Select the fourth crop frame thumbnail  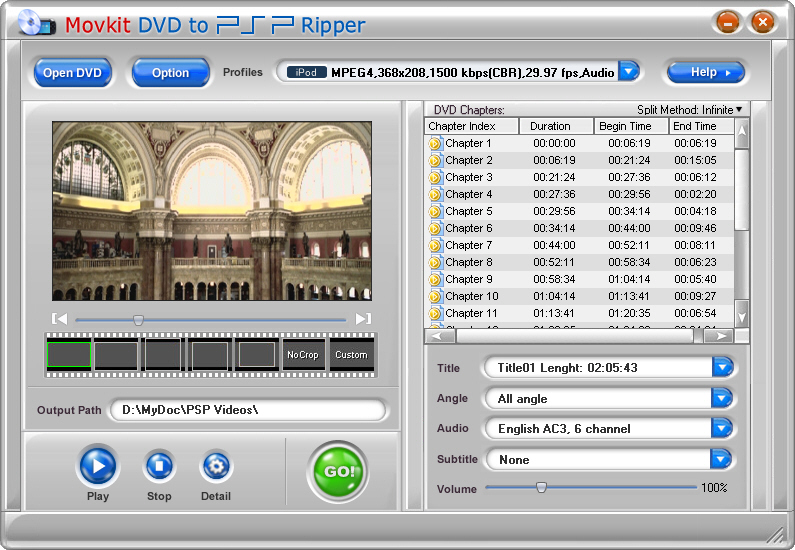(210, 354)
